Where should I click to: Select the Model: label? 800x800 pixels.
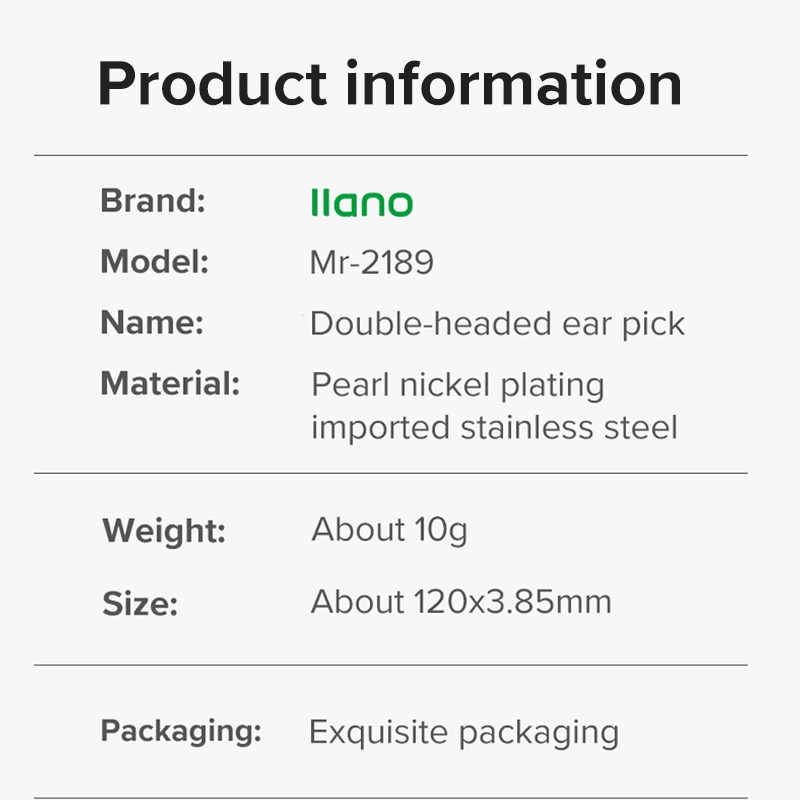tap(155, 262)
